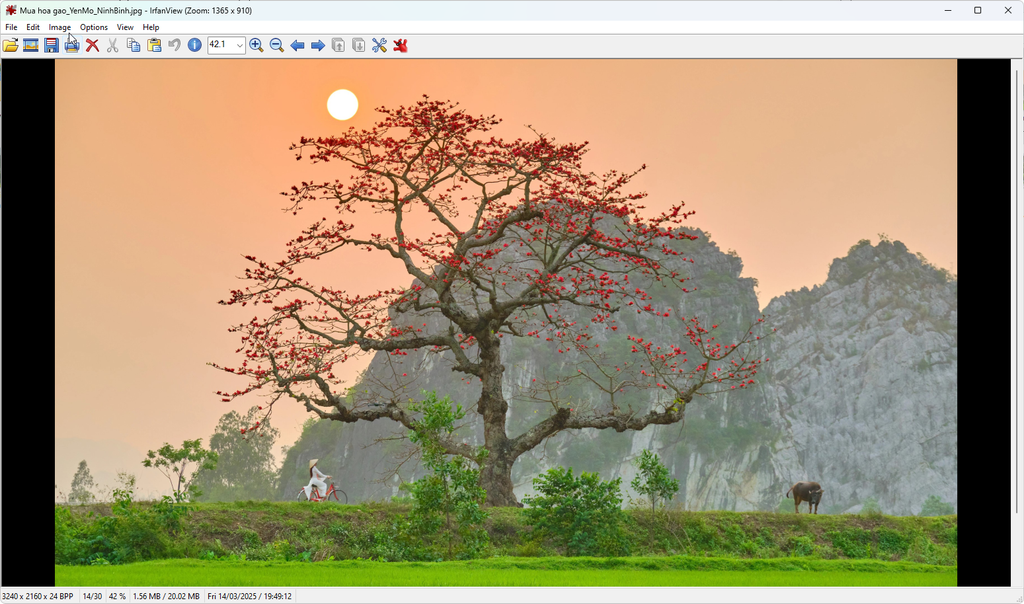Click the previous page icon
1024x604 pixels.
[338, 45]
